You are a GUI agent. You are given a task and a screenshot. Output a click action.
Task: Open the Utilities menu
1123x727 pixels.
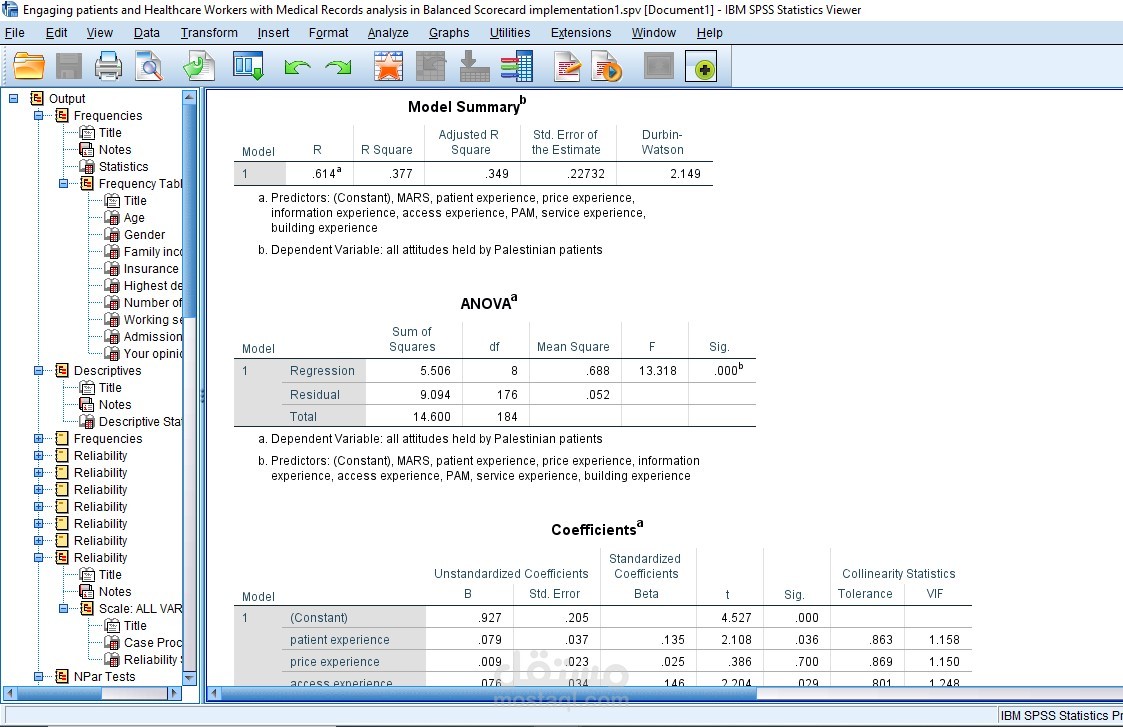tap(510, 32)
